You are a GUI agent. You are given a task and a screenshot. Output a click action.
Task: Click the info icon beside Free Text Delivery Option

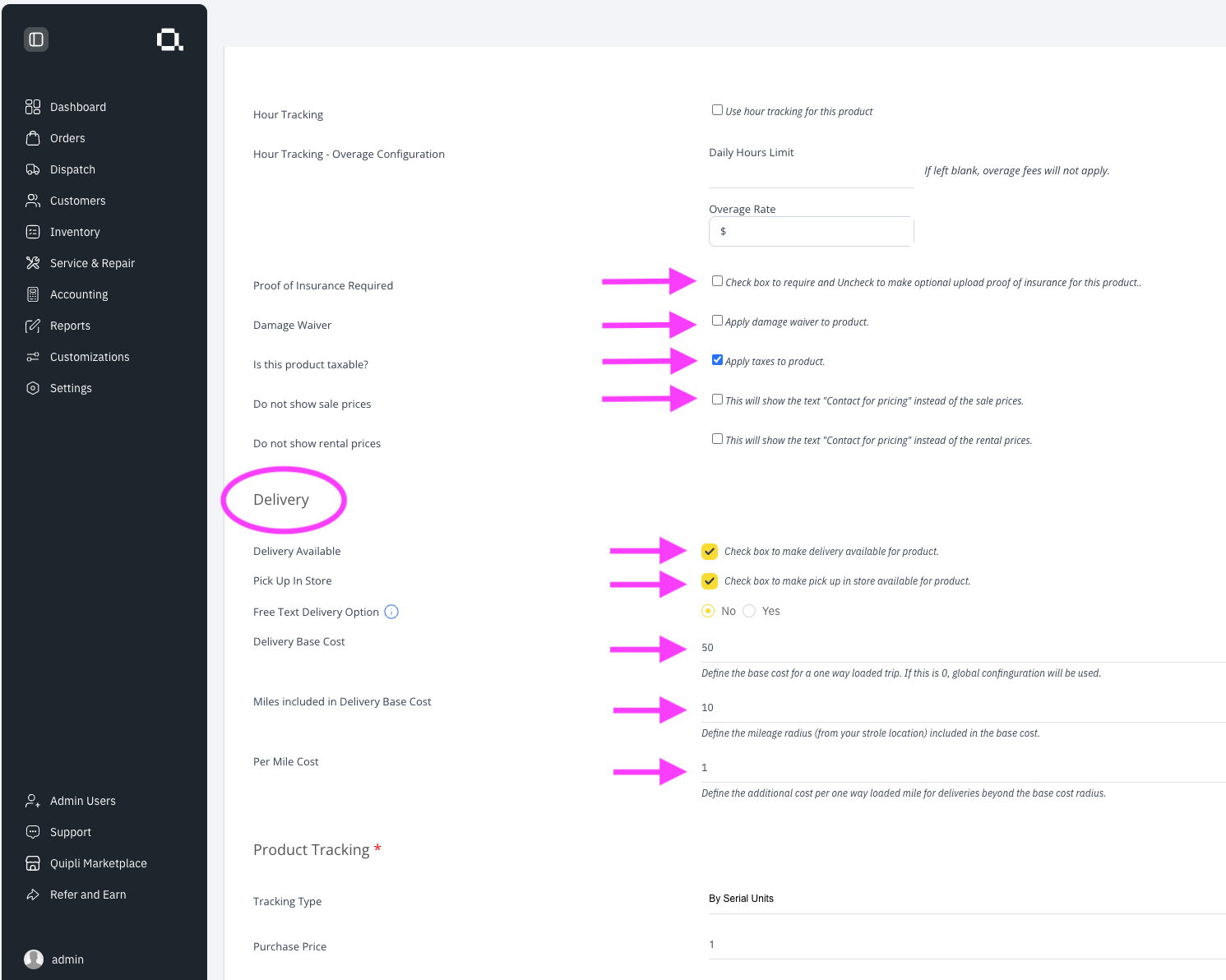point(391,612)
